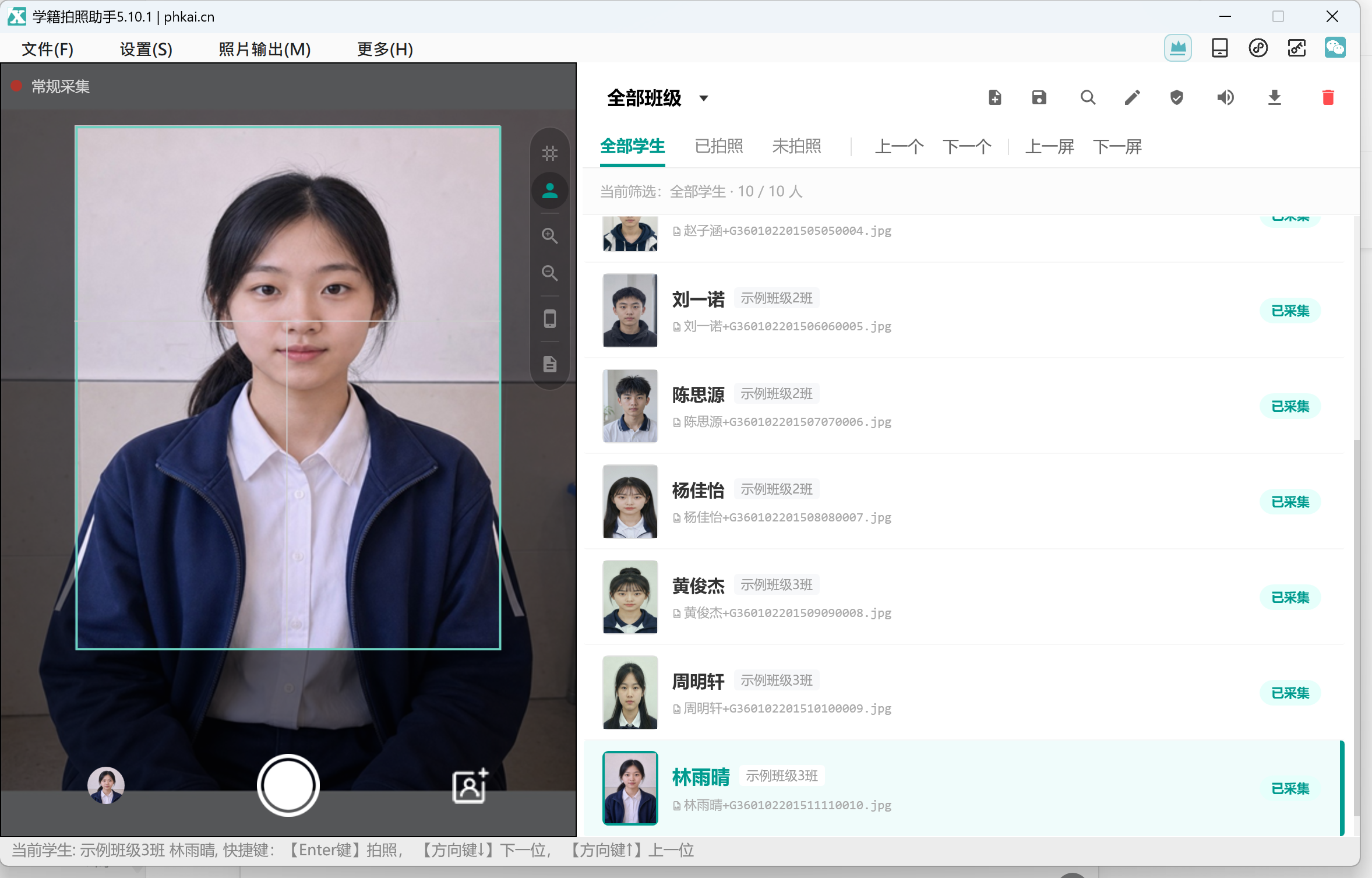Click the zoom out icon on camera sidebar
The image size is (1372, 878).
click(x=549, y=273)
